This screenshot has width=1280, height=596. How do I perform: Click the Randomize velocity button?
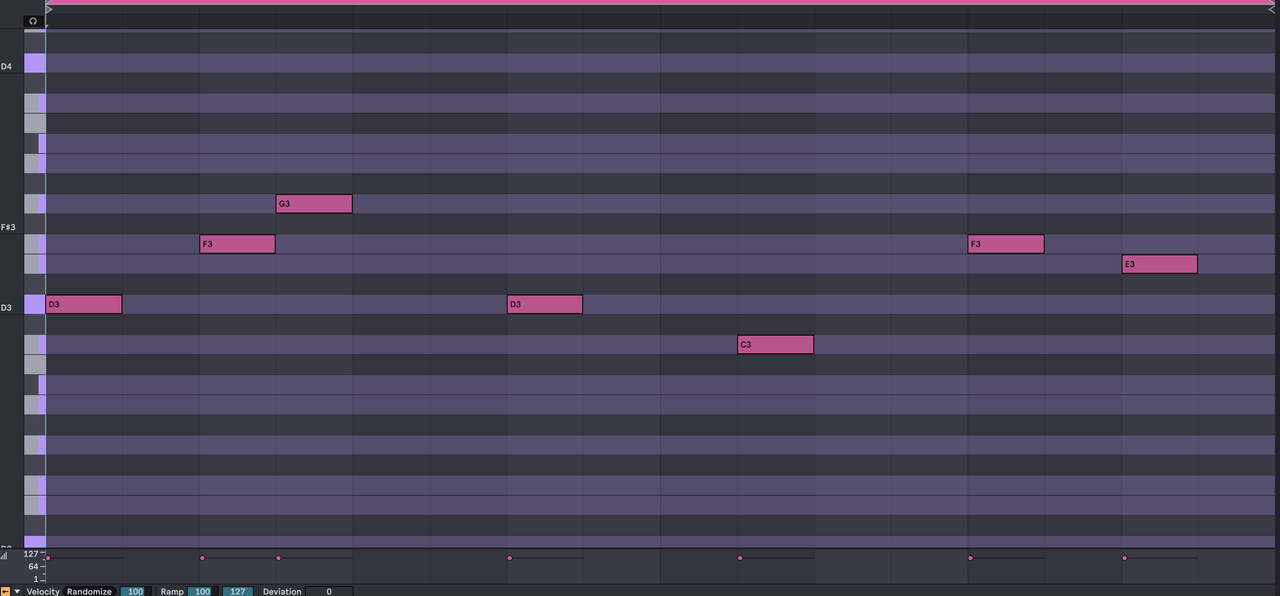[x=90, y=591]
